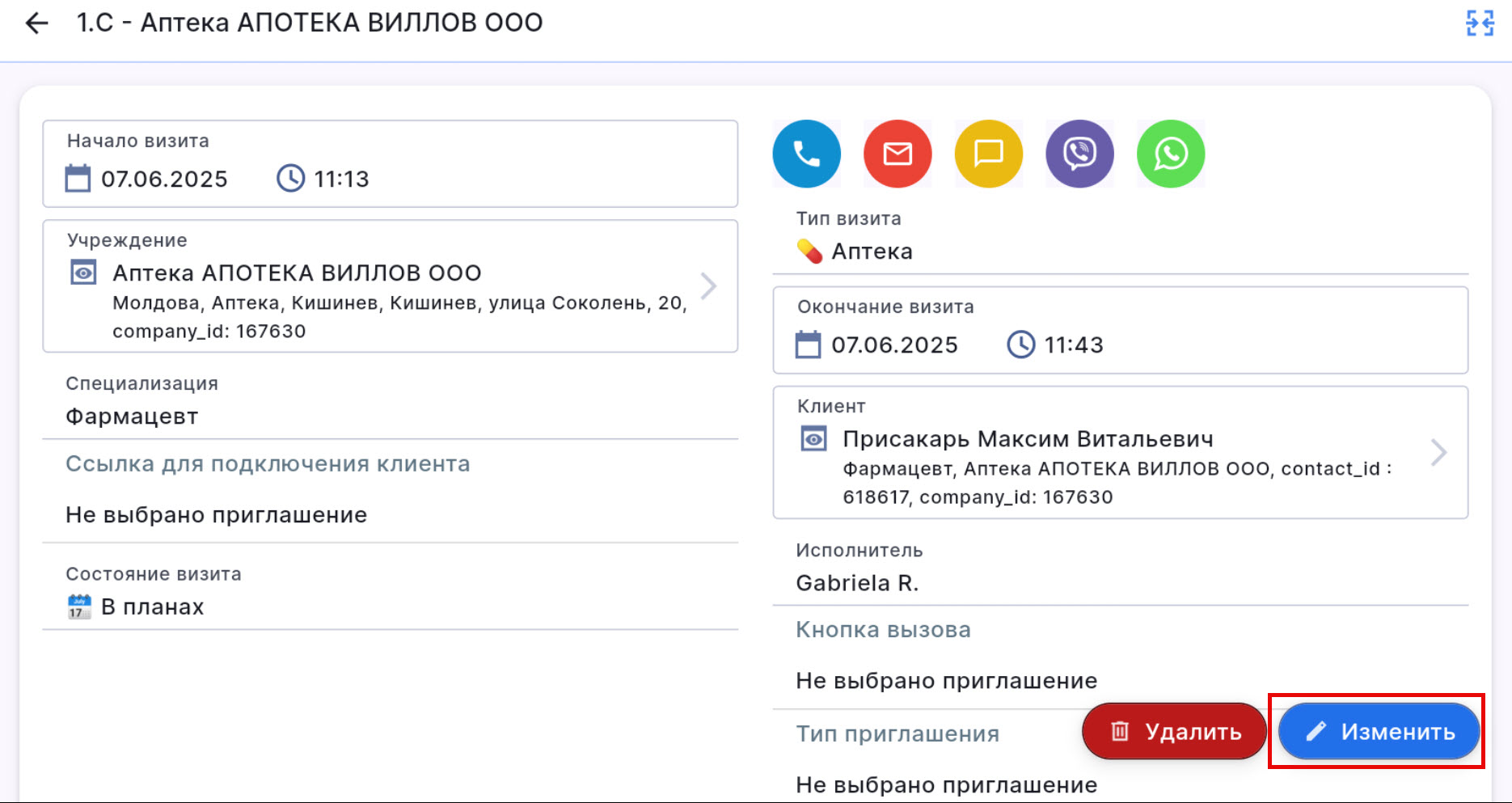Expand the Клиент card with the right chevron

point(1438,453)
